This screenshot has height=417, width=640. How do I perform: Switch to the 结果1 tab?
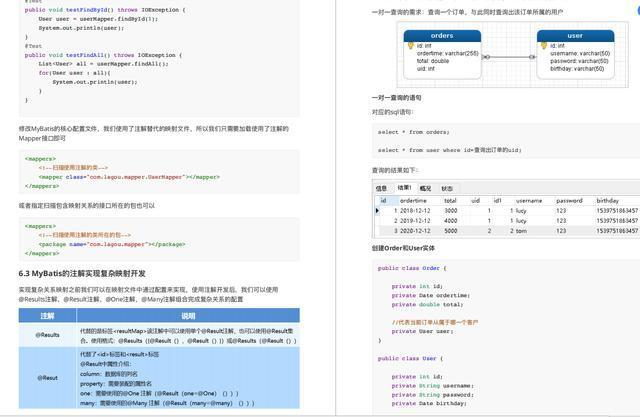coord(404,188)
